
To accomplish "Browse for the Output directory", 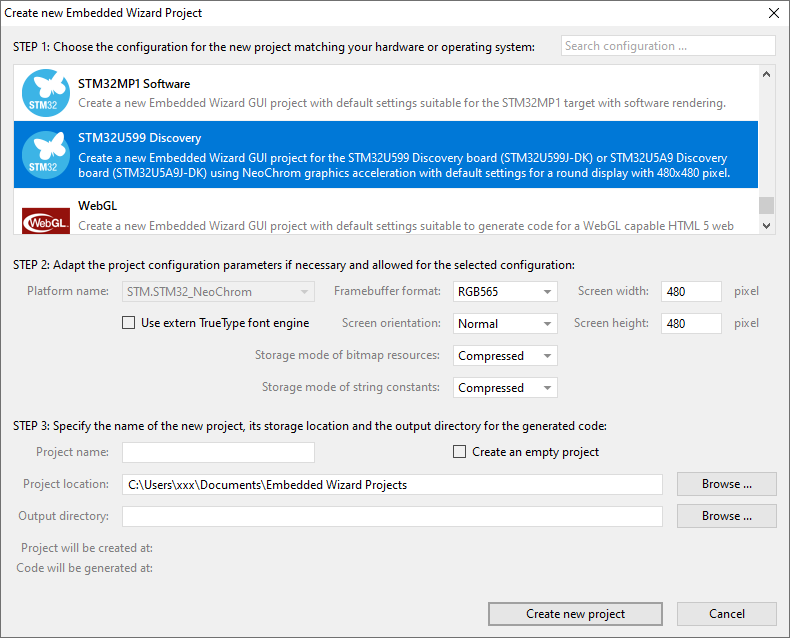I will click(x=726, y=516).
